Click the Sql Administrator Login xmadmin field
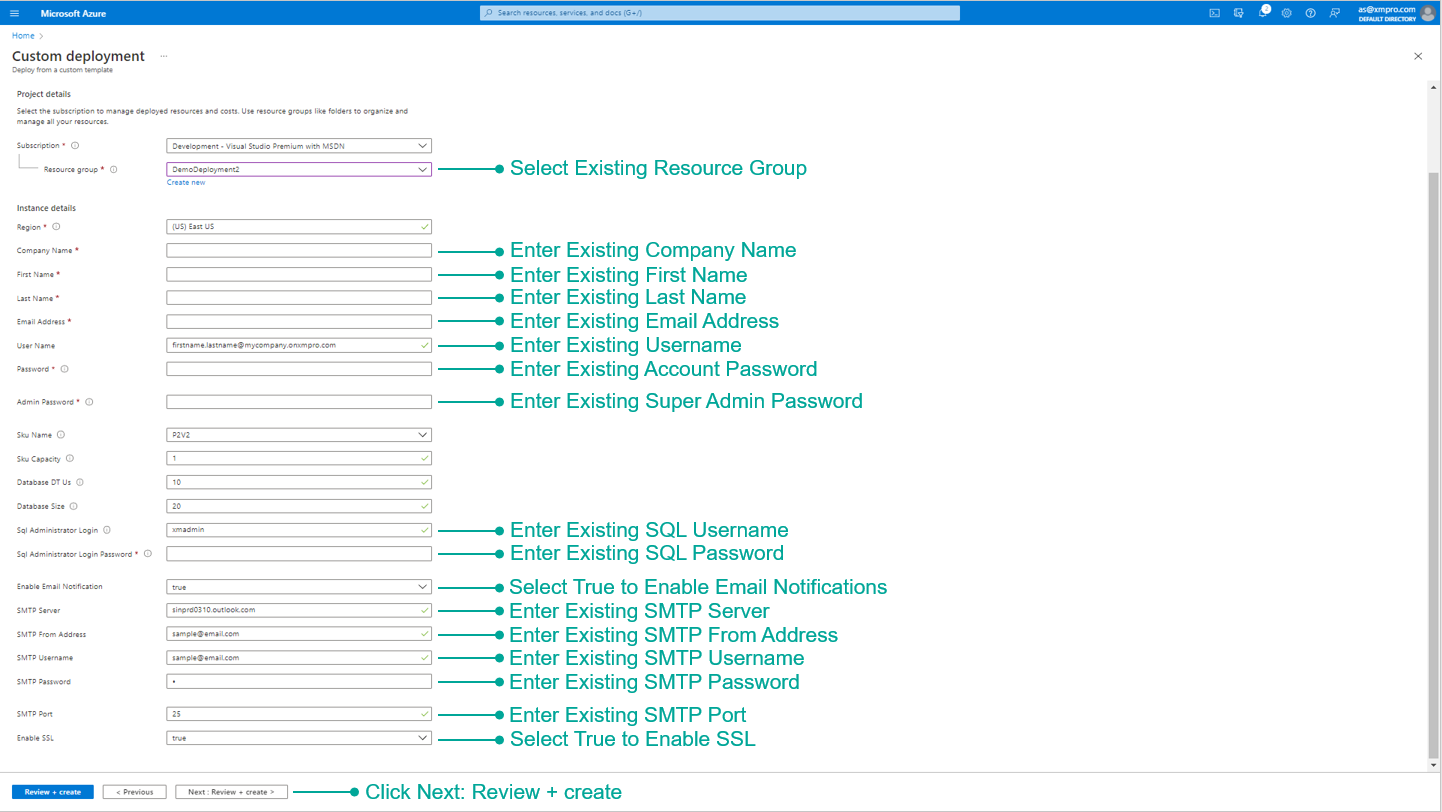 tap(299, 530)
